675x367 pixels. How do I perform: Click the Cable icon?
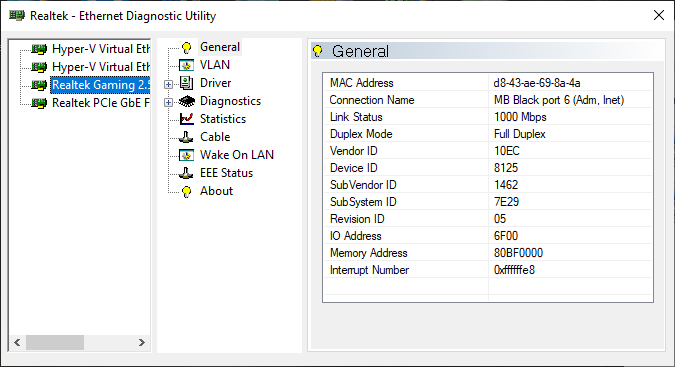186,137
